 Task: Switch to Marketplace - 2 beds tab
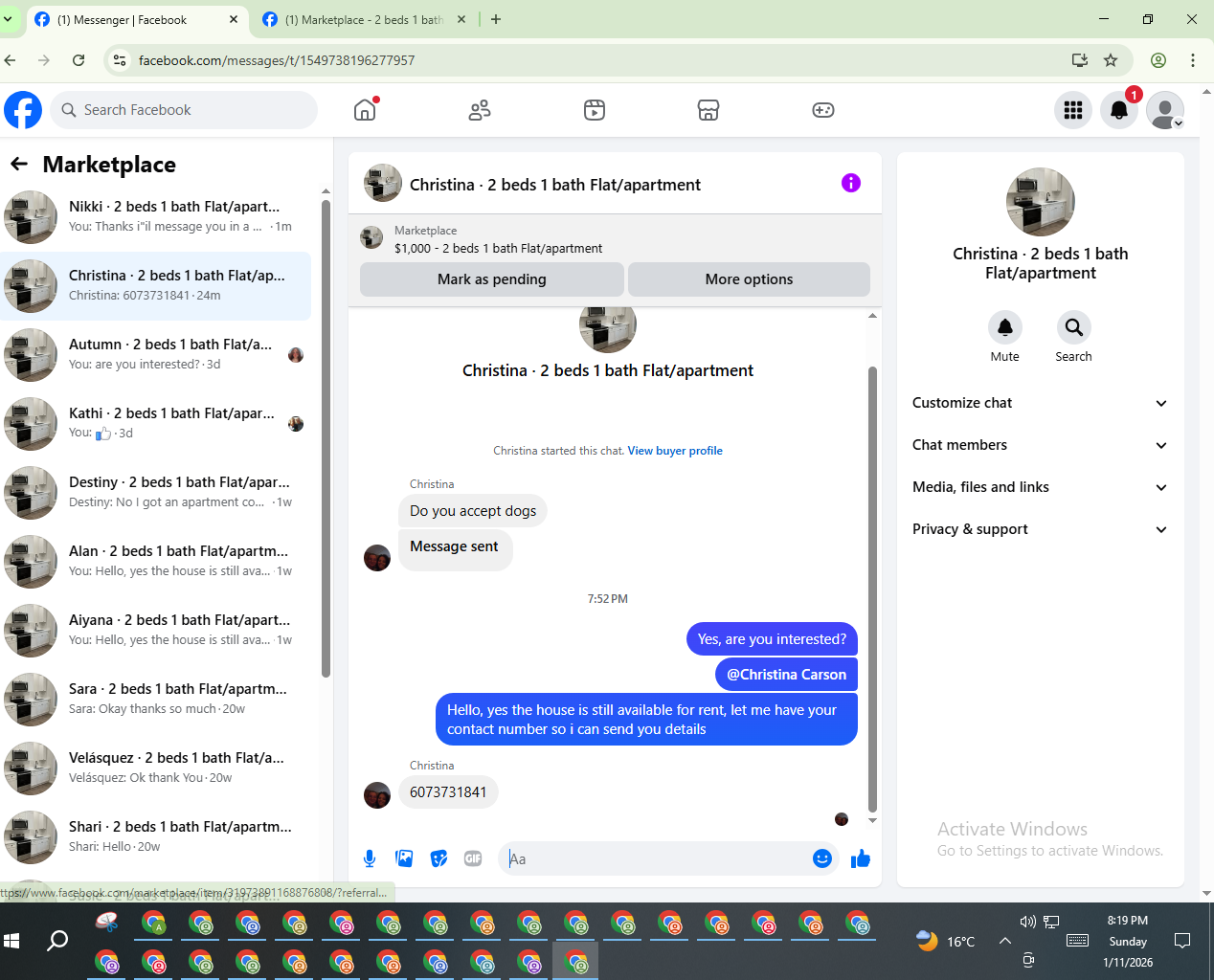pyautogui.click(x=364, y=19)
